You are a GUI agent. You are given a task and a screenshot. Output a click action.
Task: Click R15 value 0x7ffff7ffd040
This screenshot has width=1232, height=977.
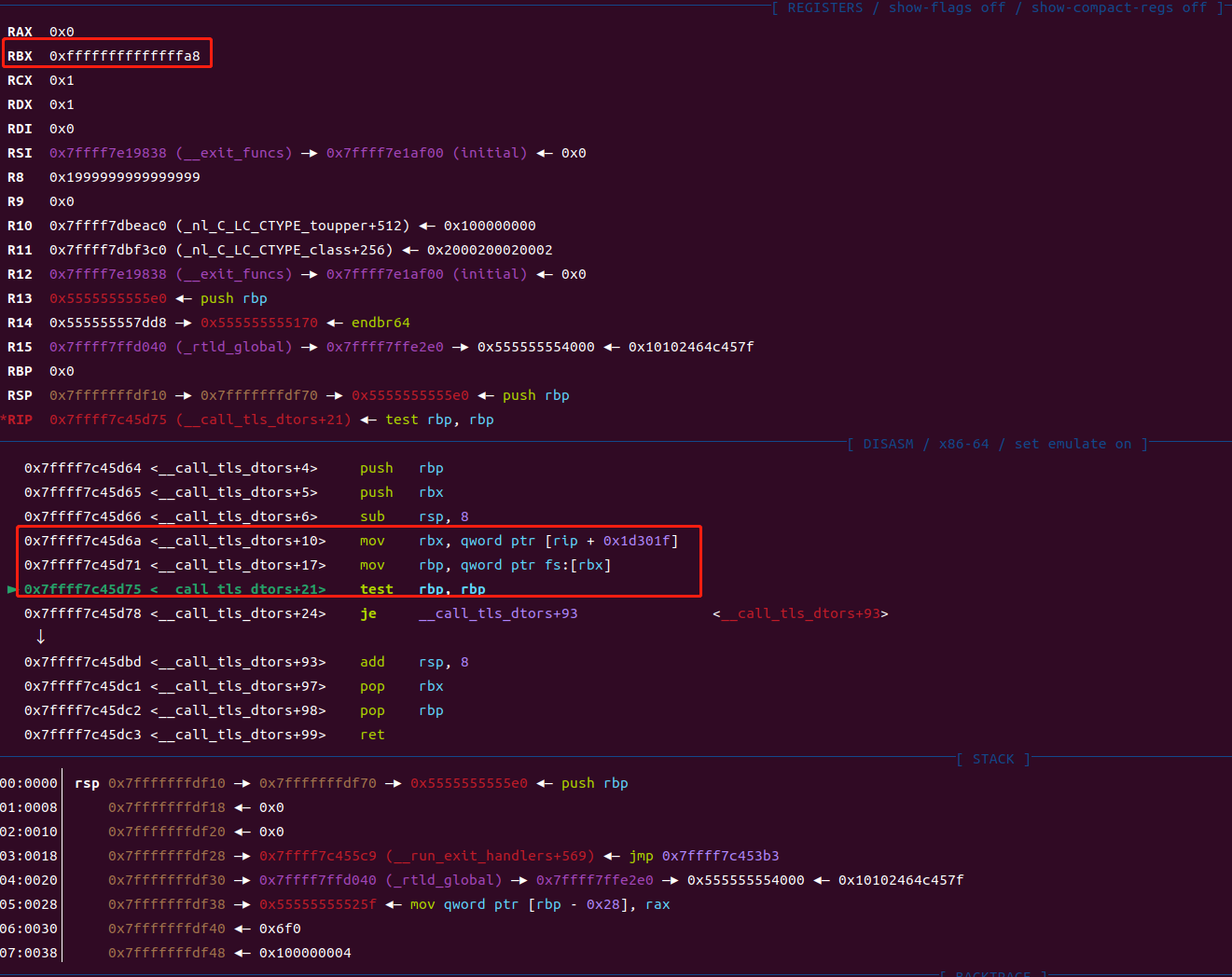pyautogui.click(x=108, y=347)
